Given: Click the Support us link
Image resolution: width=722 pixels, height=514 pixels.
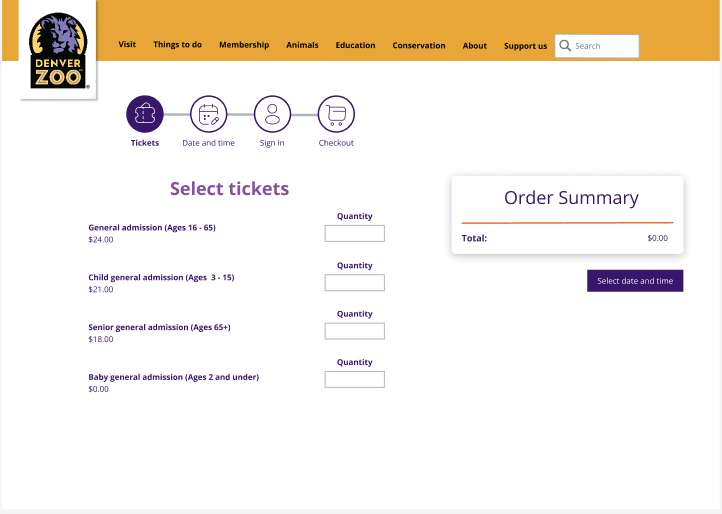Looking at the screenshot, I should 525,46.
